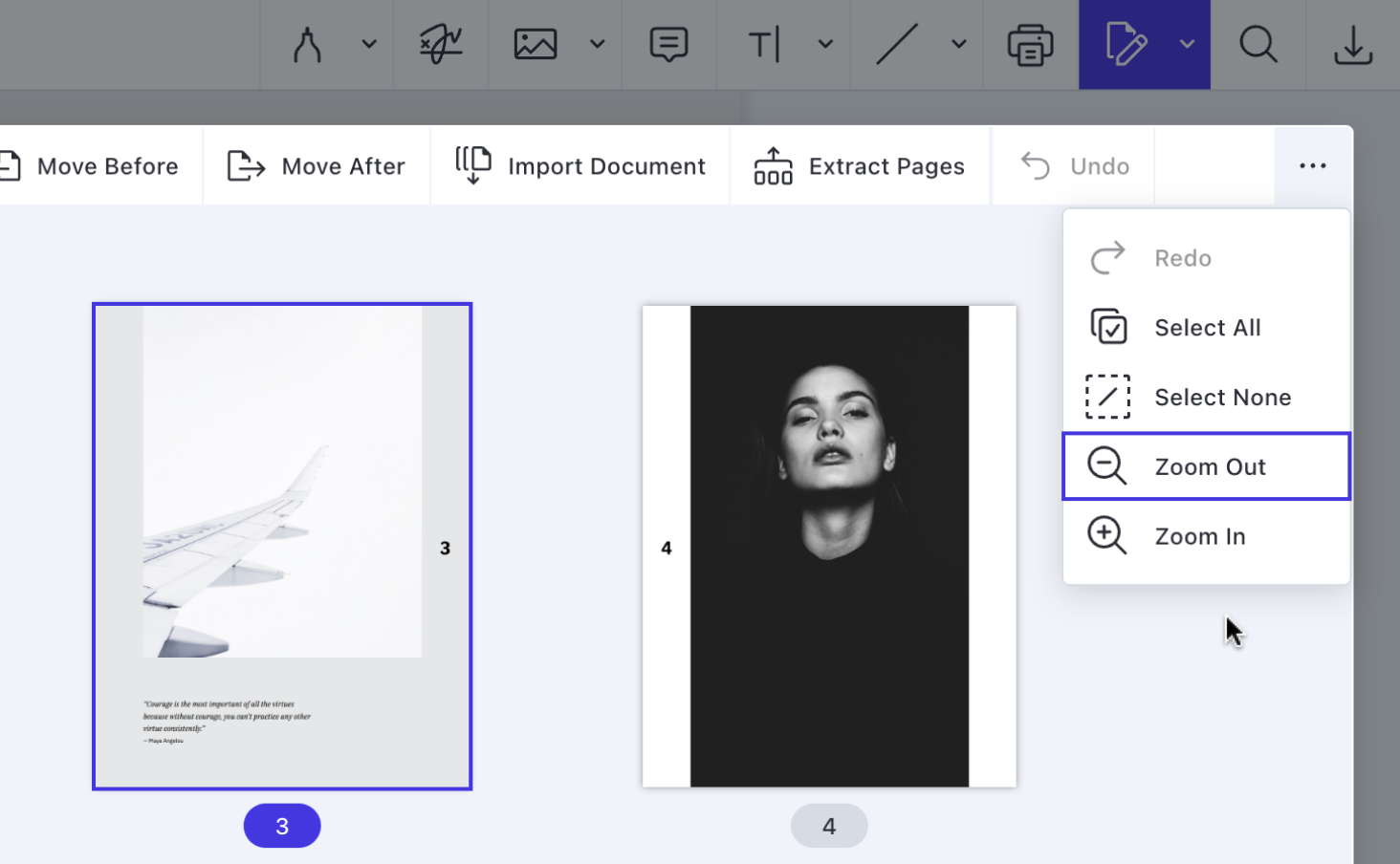Toggle the document editor button
The width and height of the screenshot is (1400, 864).
point(1126,45)
